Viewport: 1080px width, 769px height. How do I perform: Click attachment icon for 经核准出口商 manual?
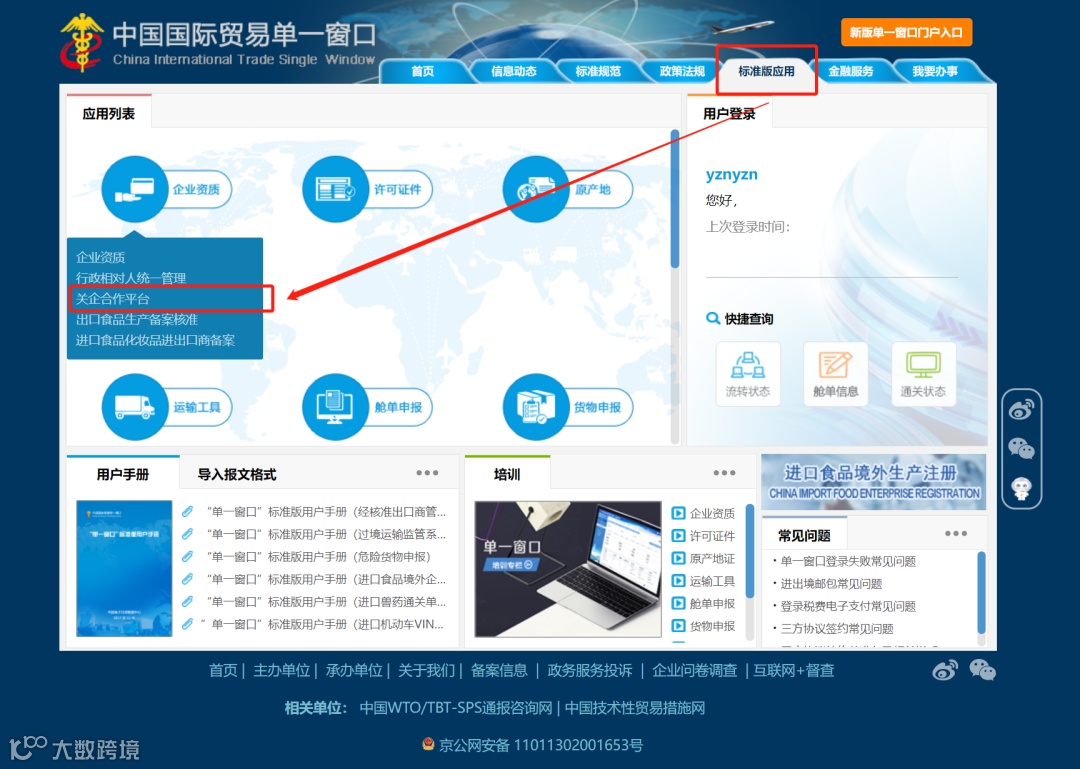(x=187, y=511)
